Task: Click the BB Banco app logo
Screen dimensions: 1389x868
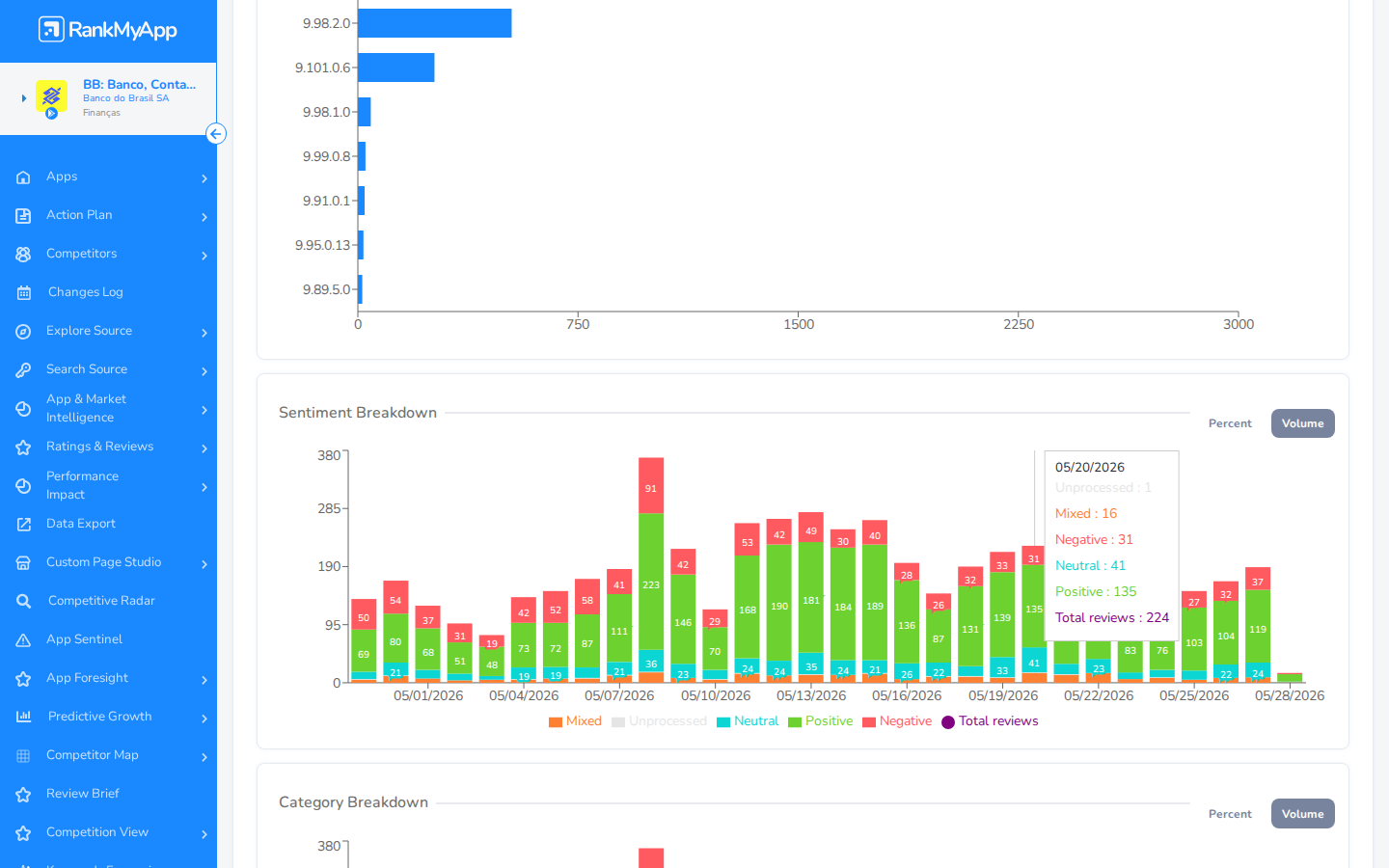Action: click(x=51, y=96)
